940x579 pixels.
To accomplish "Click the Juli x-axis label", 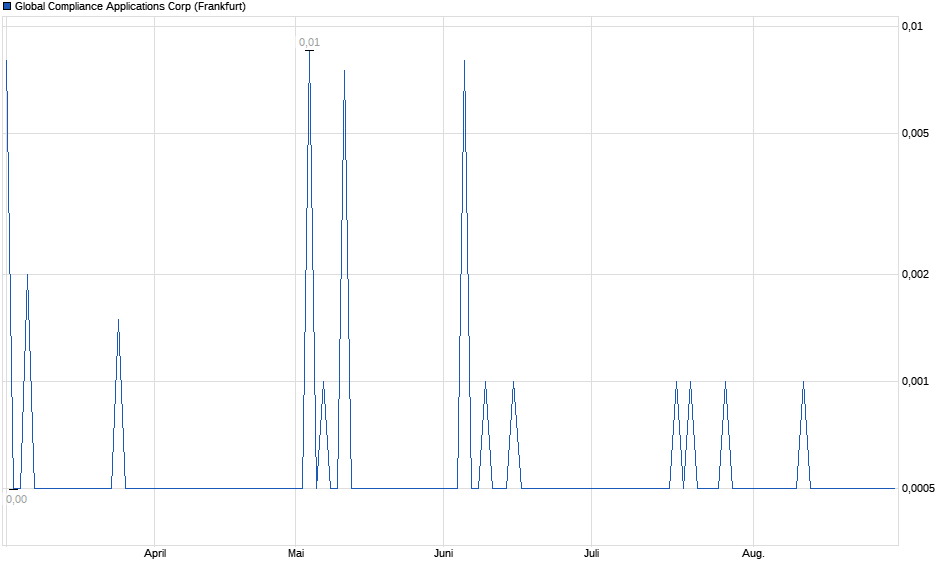I will 592,553.
